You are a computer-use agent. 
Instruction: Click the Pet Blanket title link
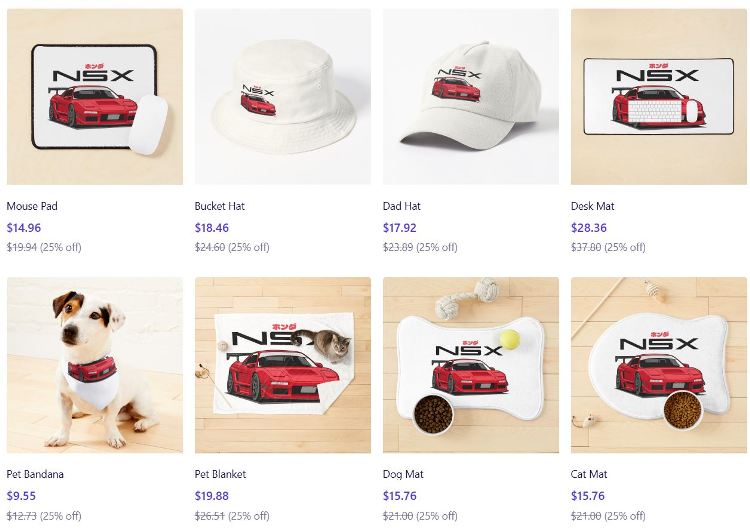tap(220, 474)
